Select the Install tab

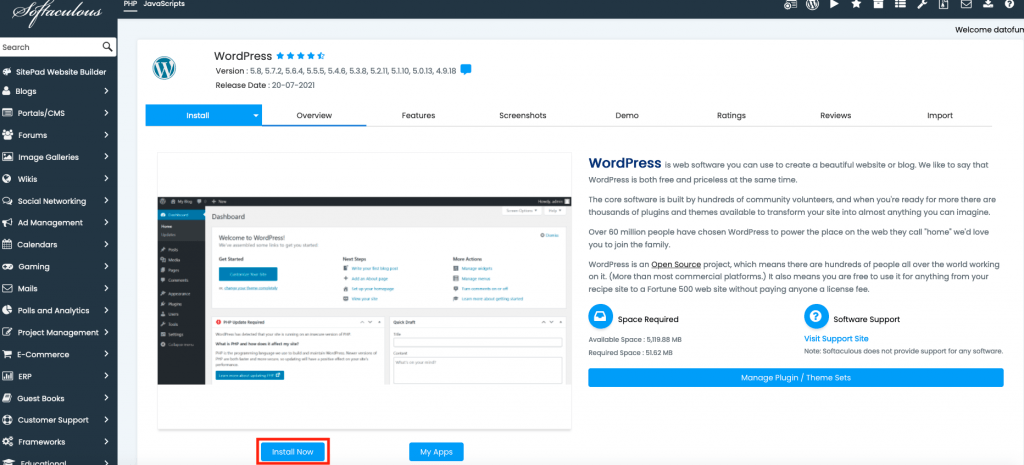(198, 116)
